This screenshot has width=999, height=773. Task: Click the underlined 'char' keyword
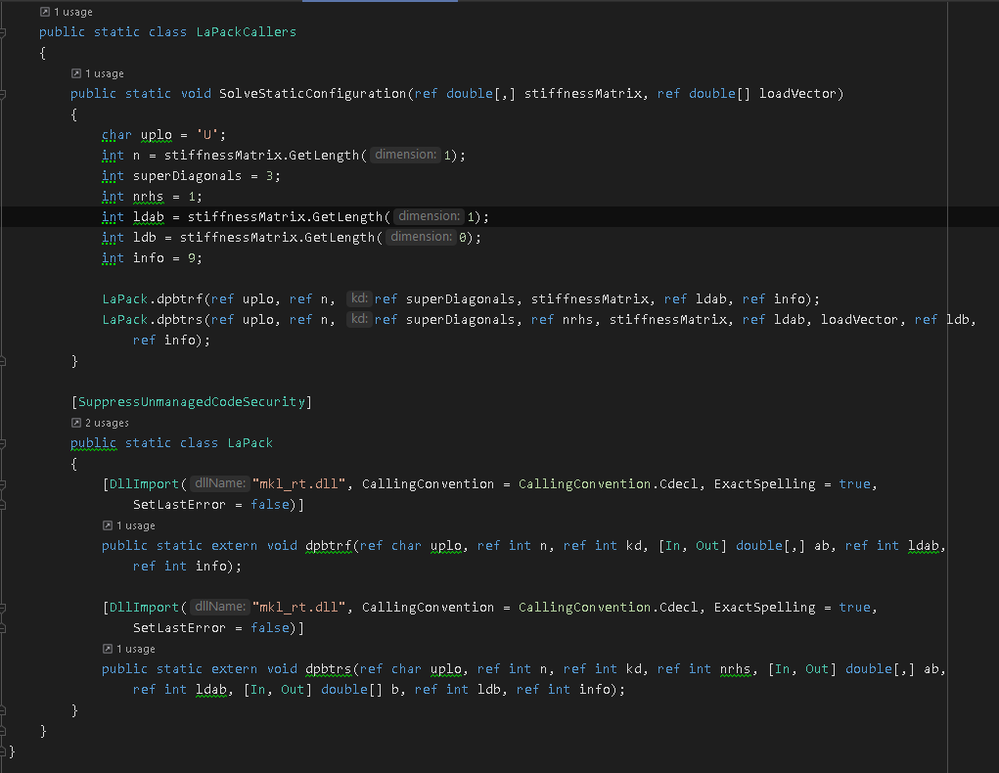click(x=117, y=135)
